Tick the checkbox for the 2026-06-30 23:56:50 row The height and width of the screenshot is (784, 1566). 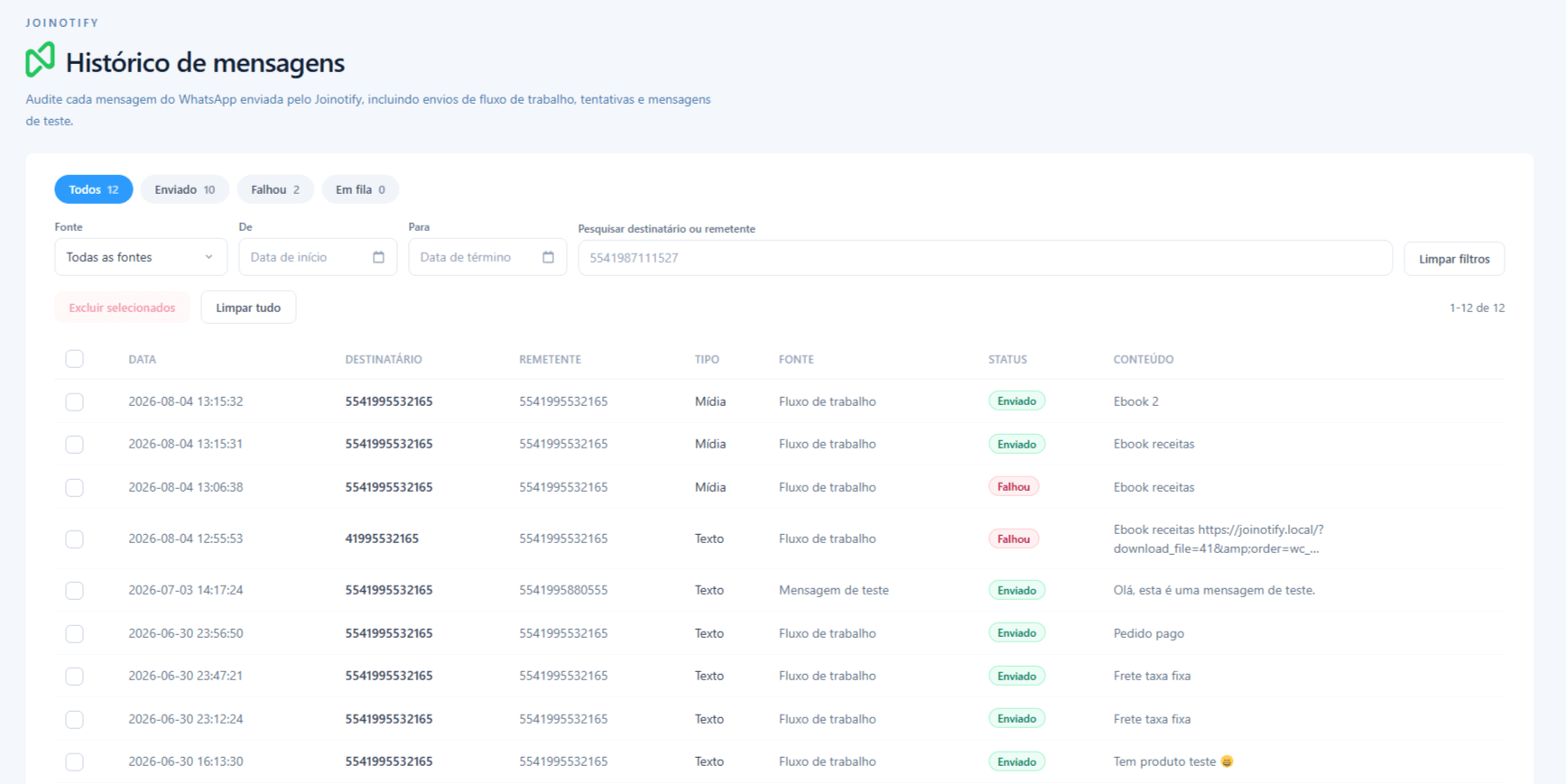coord(75,633)
